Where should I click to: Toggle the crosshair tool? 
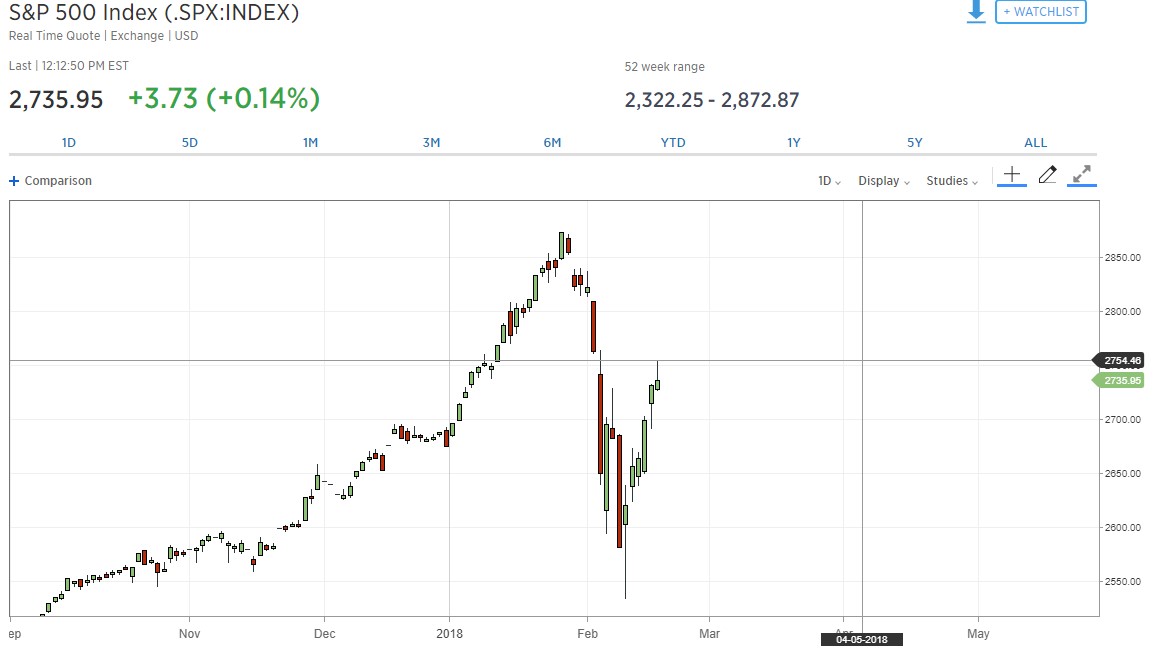pyautogui.click(x=1012, y=175)
